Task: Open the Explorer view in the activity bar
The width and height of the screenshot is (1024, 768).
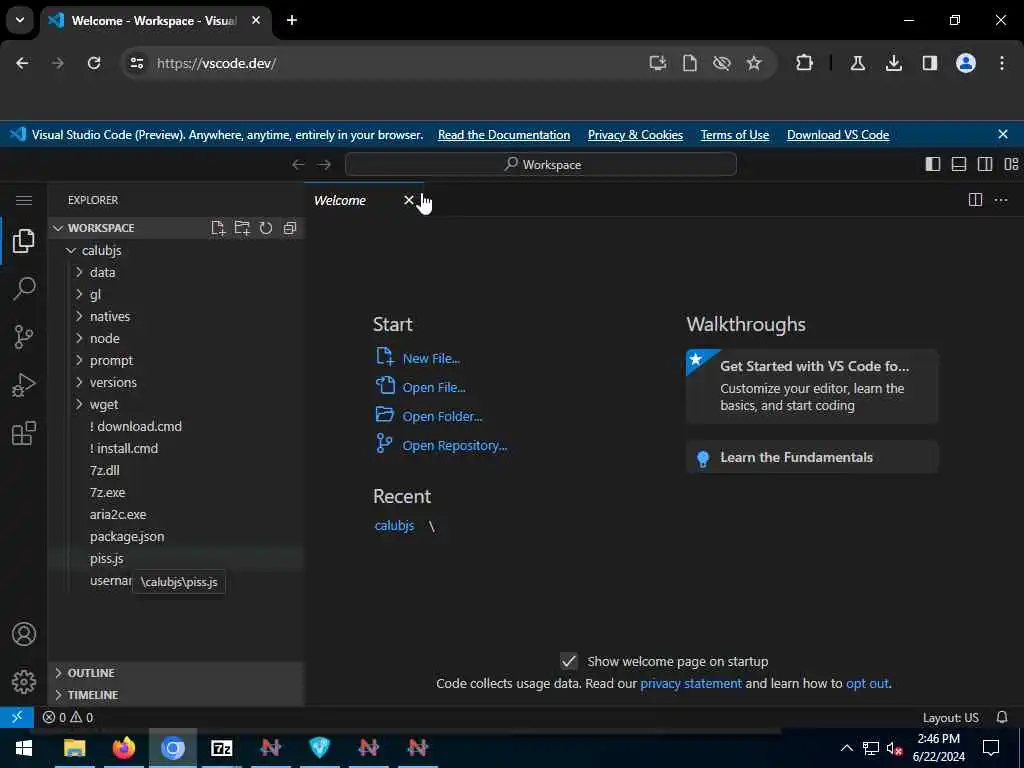Action: click(24, 241)
